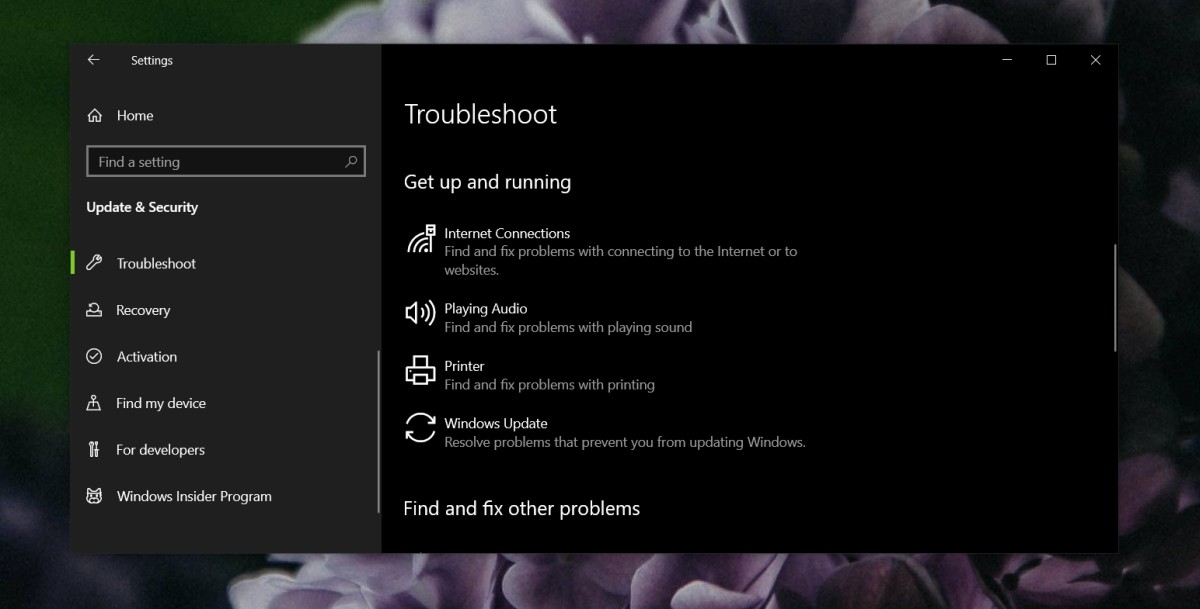1200x609 pixels.
Task: Click the Activation checkmark circle icon
Action: 94,356
